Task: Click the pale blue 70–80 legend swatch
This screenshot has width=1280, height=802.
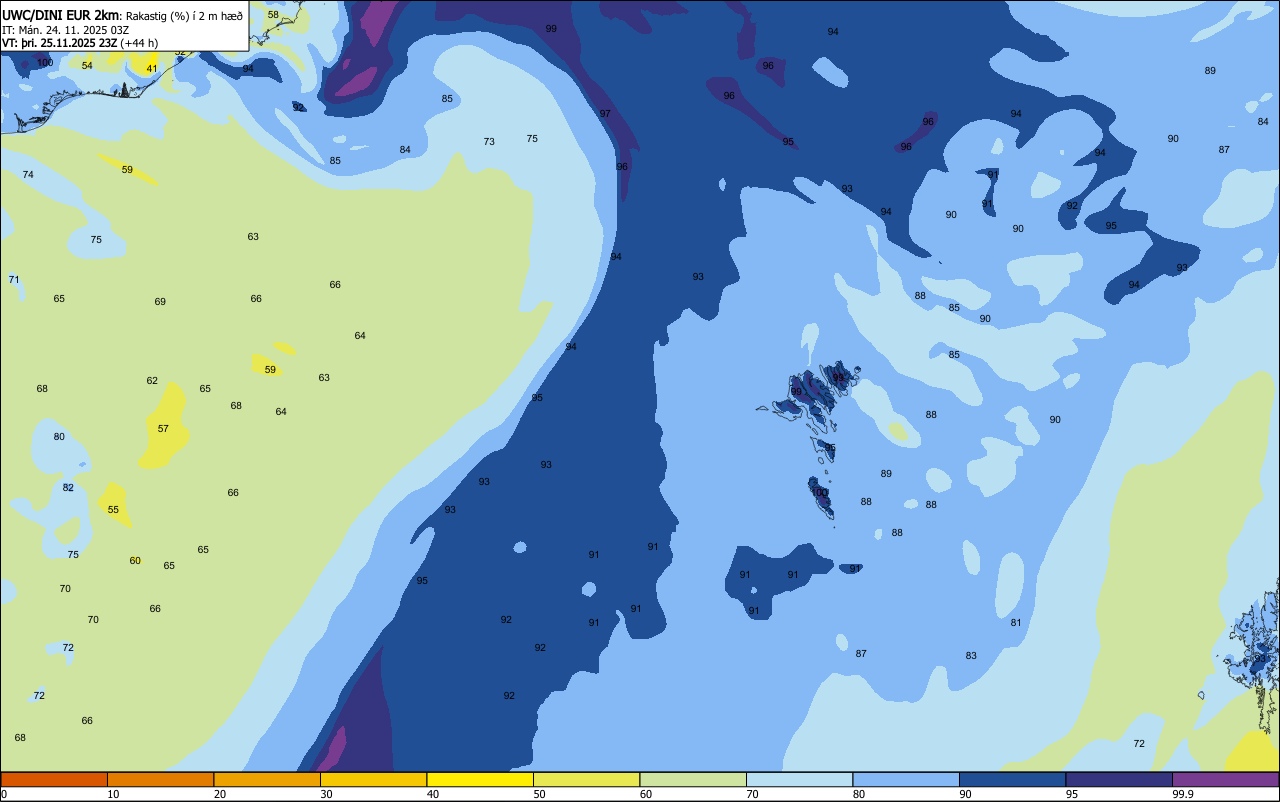Action: (x=799, y=779)
